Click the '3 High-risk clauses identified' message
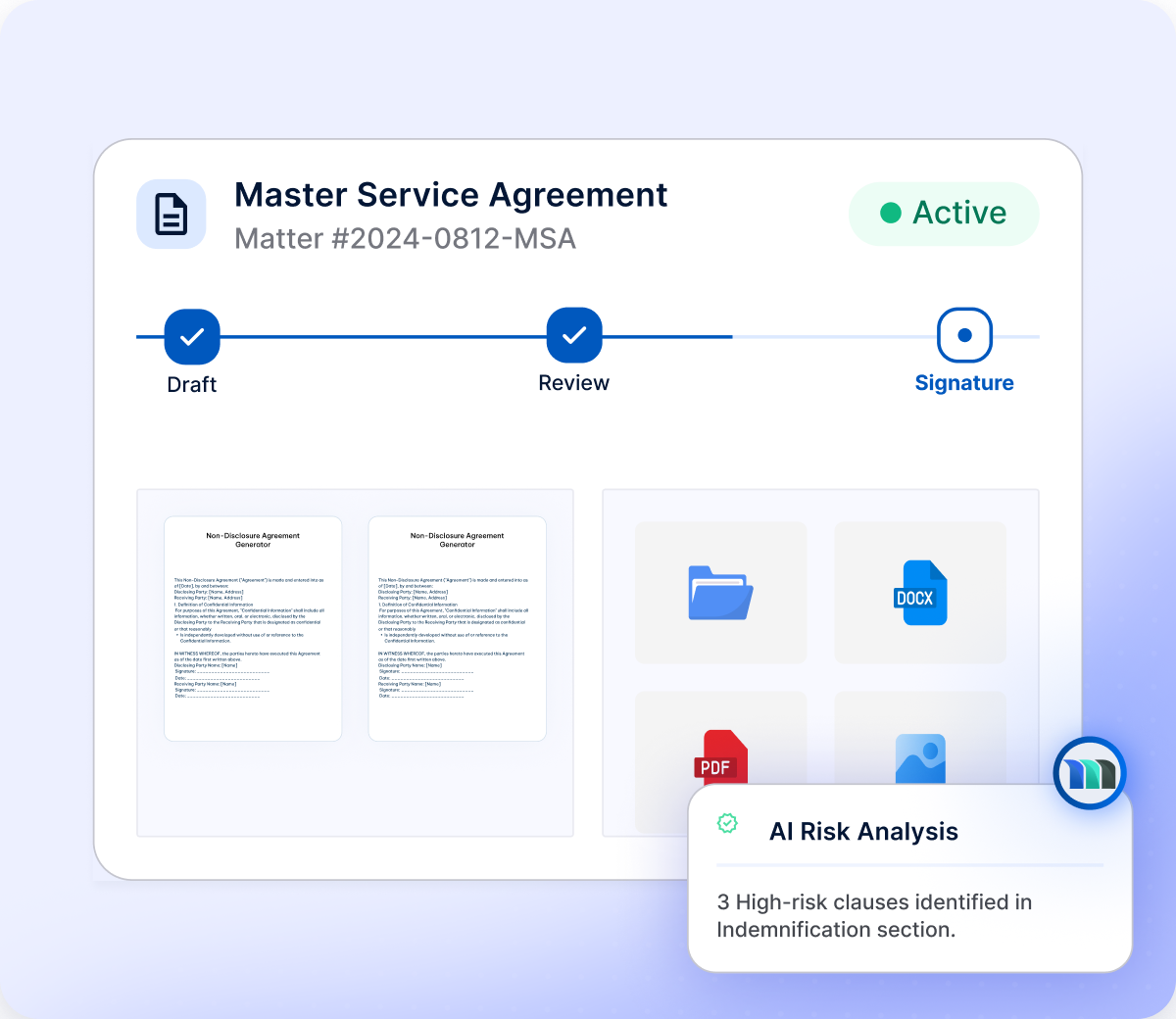Screen dimensions: 1176x1019 (x=874, y=915)
